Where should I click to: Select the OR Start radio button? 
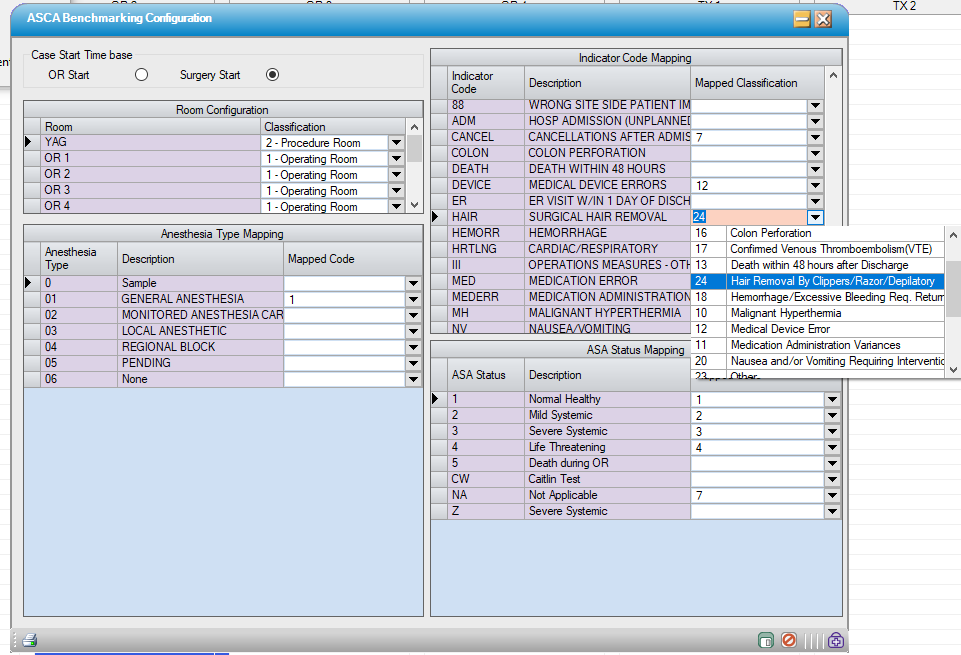pyautogui.click(x=140, y=74)
